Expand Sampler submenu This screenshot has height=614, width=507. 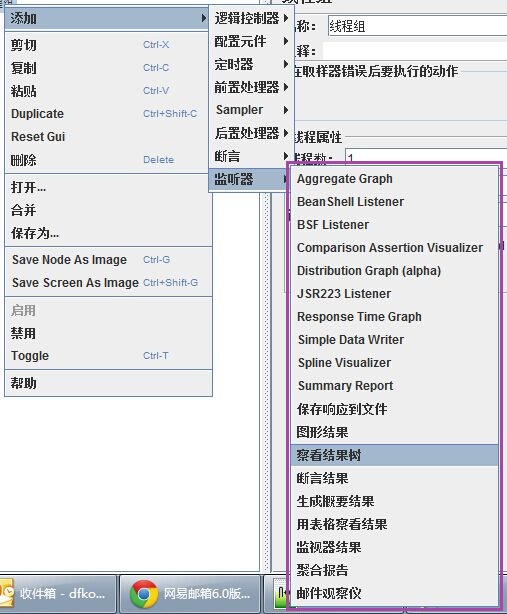coord(251,110)
